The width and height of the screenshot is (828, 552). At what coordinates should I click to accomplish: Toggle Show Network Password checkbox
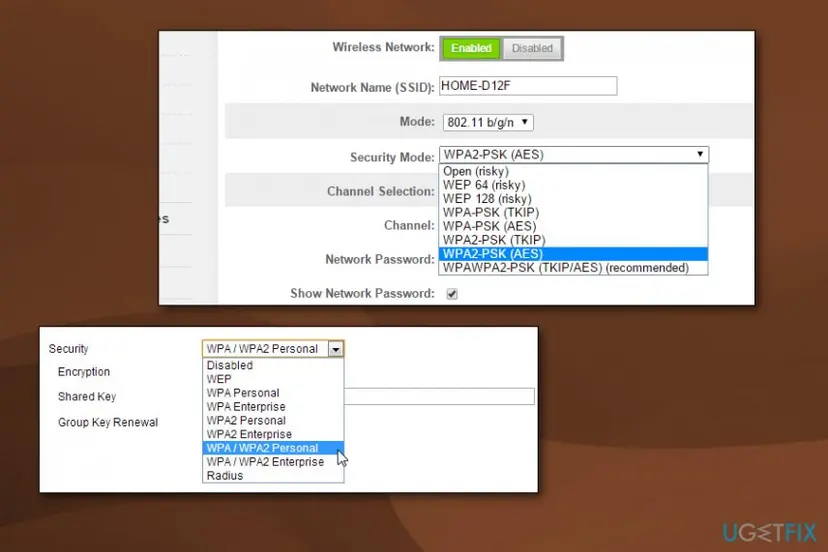click(452, 294)
